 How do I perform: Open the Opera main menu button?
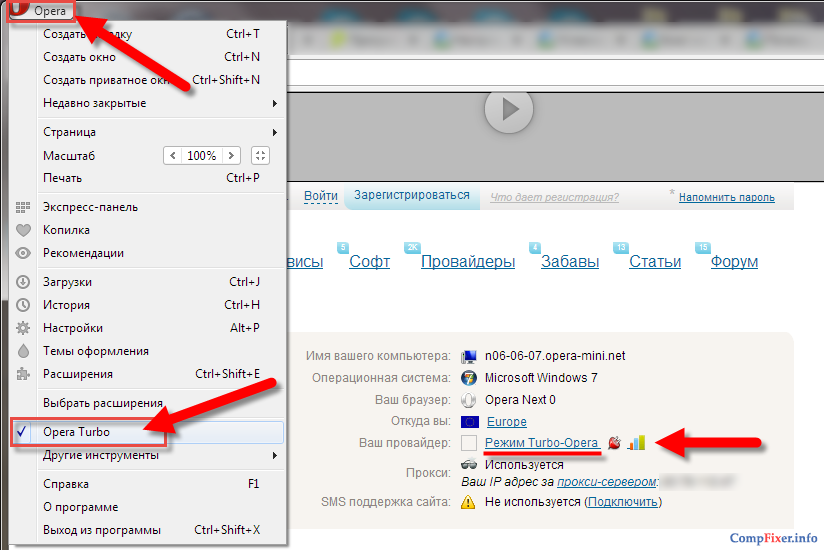(x=45, y=10)
